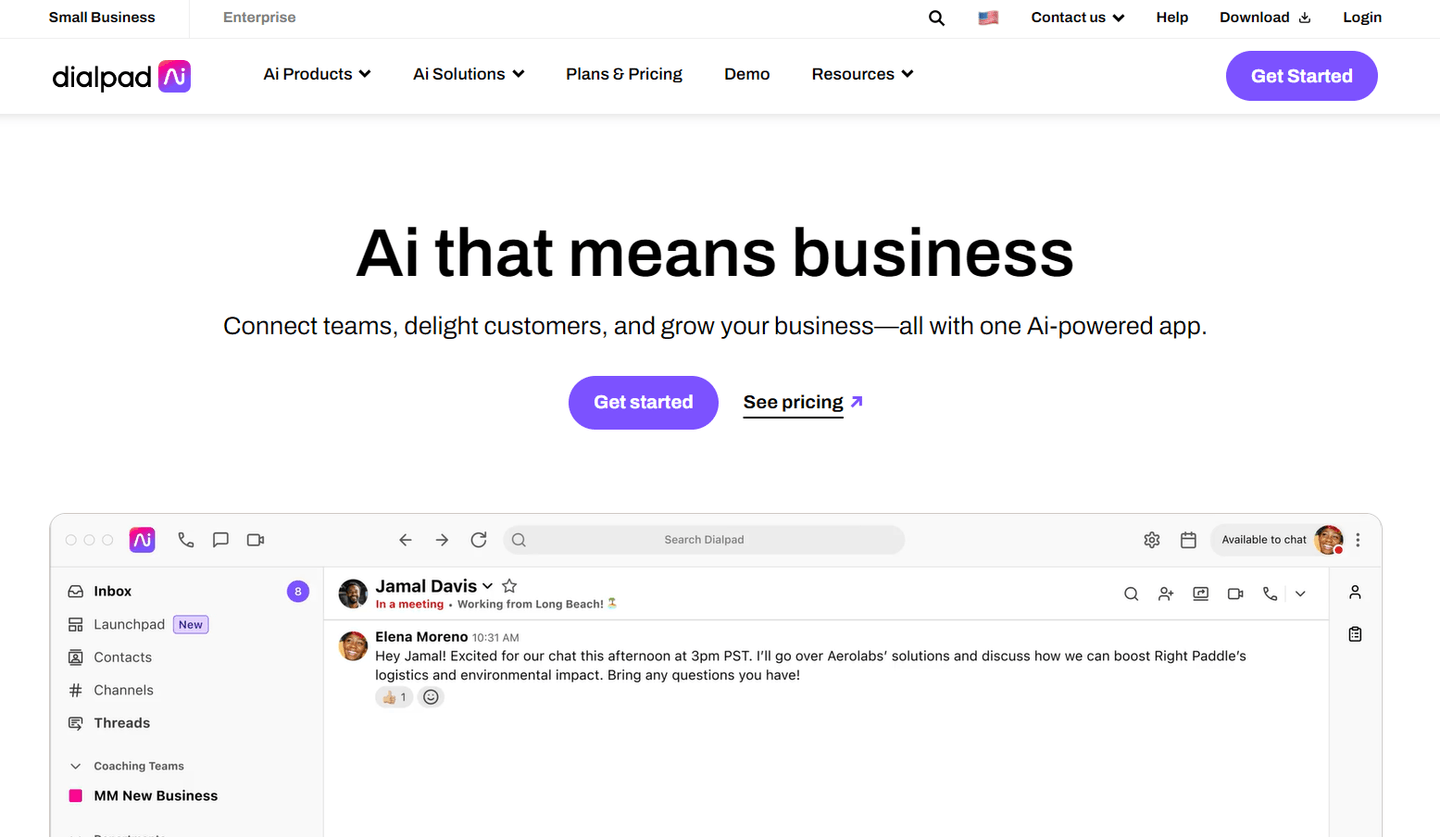The width and height of the screenshot is (1440, 837).
Task: Expand the Ai Products menu
Action: click(317, 74)
